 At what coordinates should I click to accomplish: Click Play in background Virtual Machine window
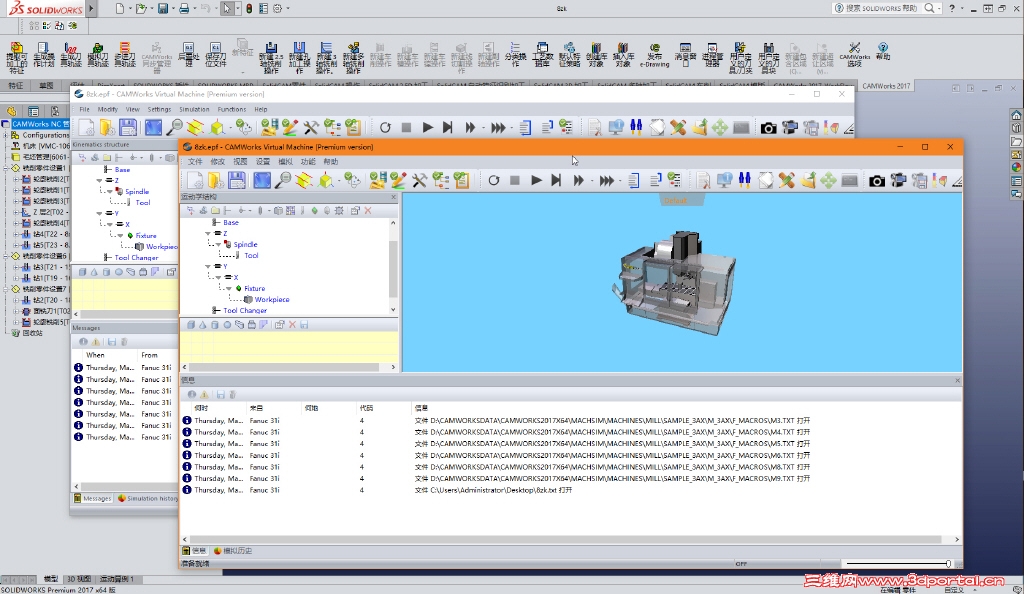coord(428,128)
